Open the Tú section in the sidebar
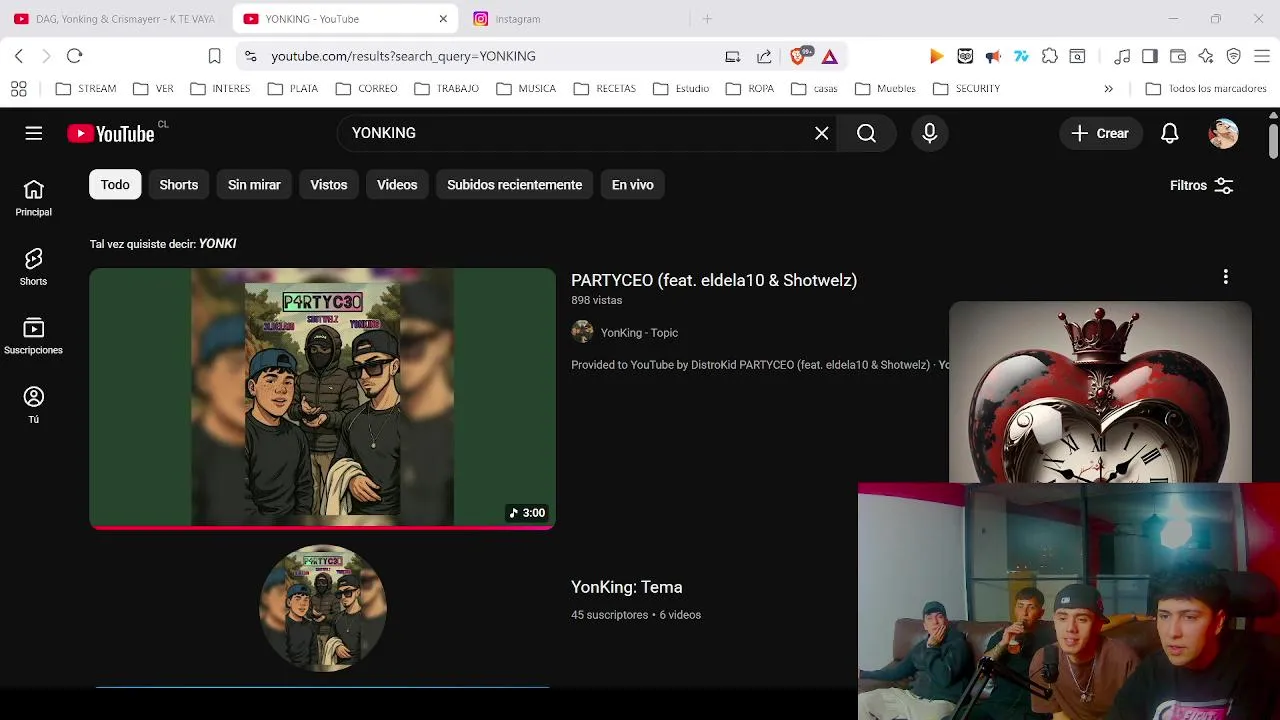The height and width of the screenshot is (720, 1280). click(33, 405)
